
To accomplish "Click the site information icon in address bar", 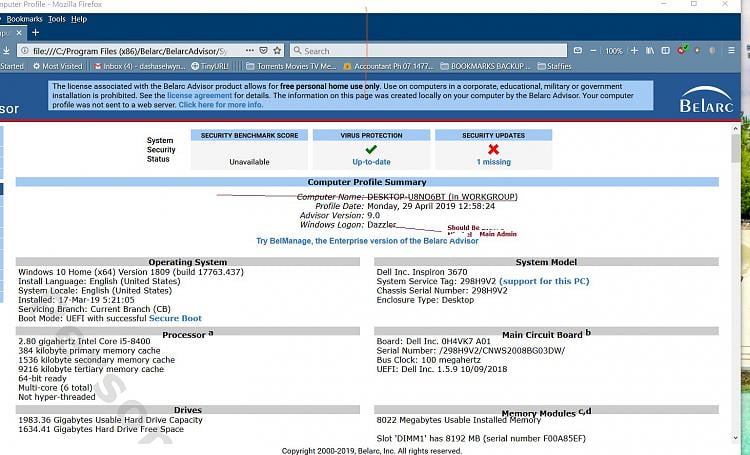I will tap(24, 51).
